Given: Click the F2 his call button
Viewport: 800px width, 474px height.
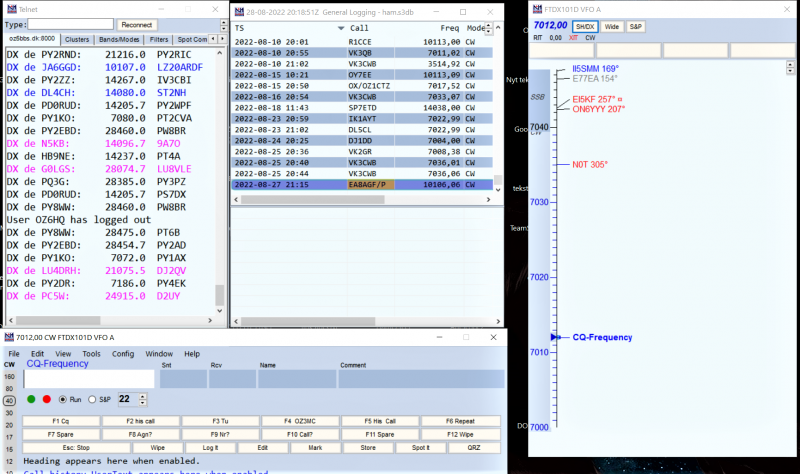Looking at the screenshot, I should click(x=141, y=421).
